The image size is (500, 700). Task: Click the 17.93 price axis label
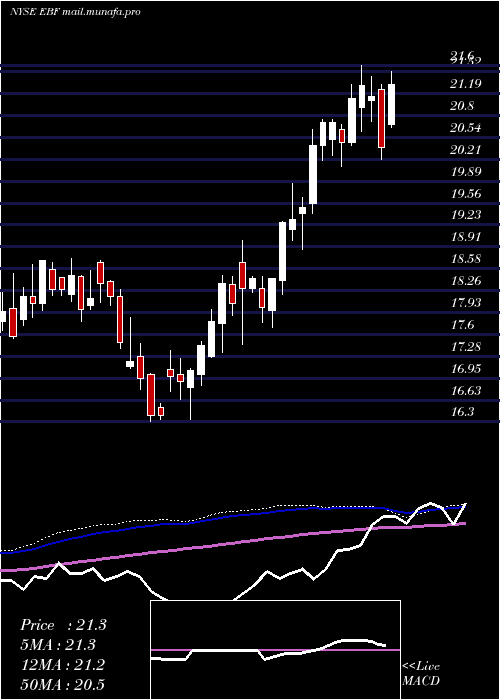[x=466, y=303]
